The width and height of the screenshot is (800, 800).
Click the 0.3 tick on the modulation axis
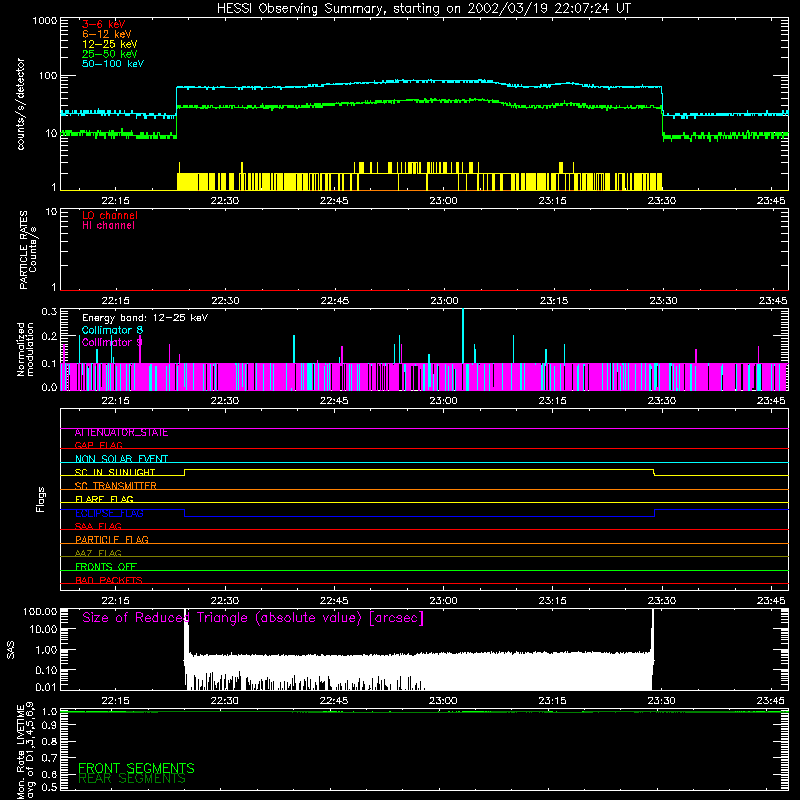(49, 312)
